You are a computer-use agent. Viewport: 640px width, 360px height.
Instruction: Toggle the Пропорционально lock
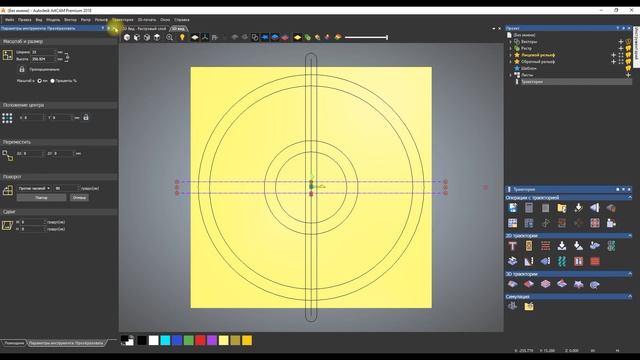coord(22,69)
